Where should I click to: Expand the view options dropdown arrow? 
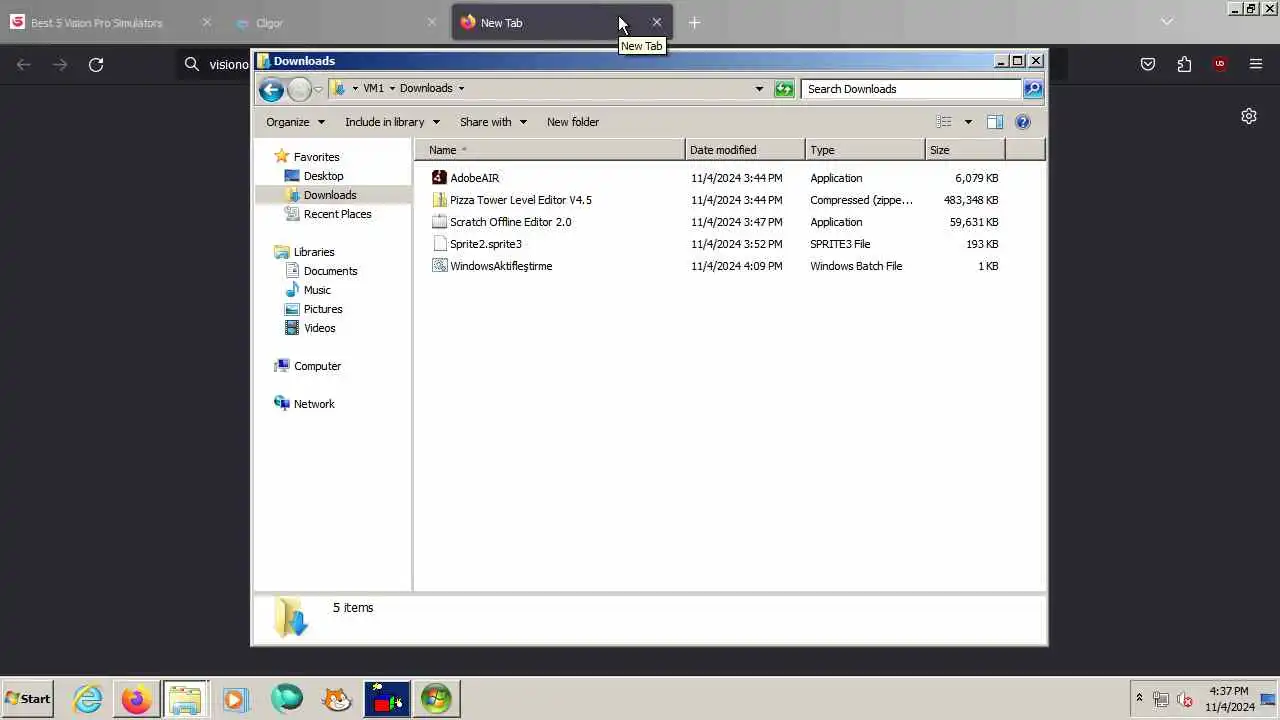[x=968, y=122]
